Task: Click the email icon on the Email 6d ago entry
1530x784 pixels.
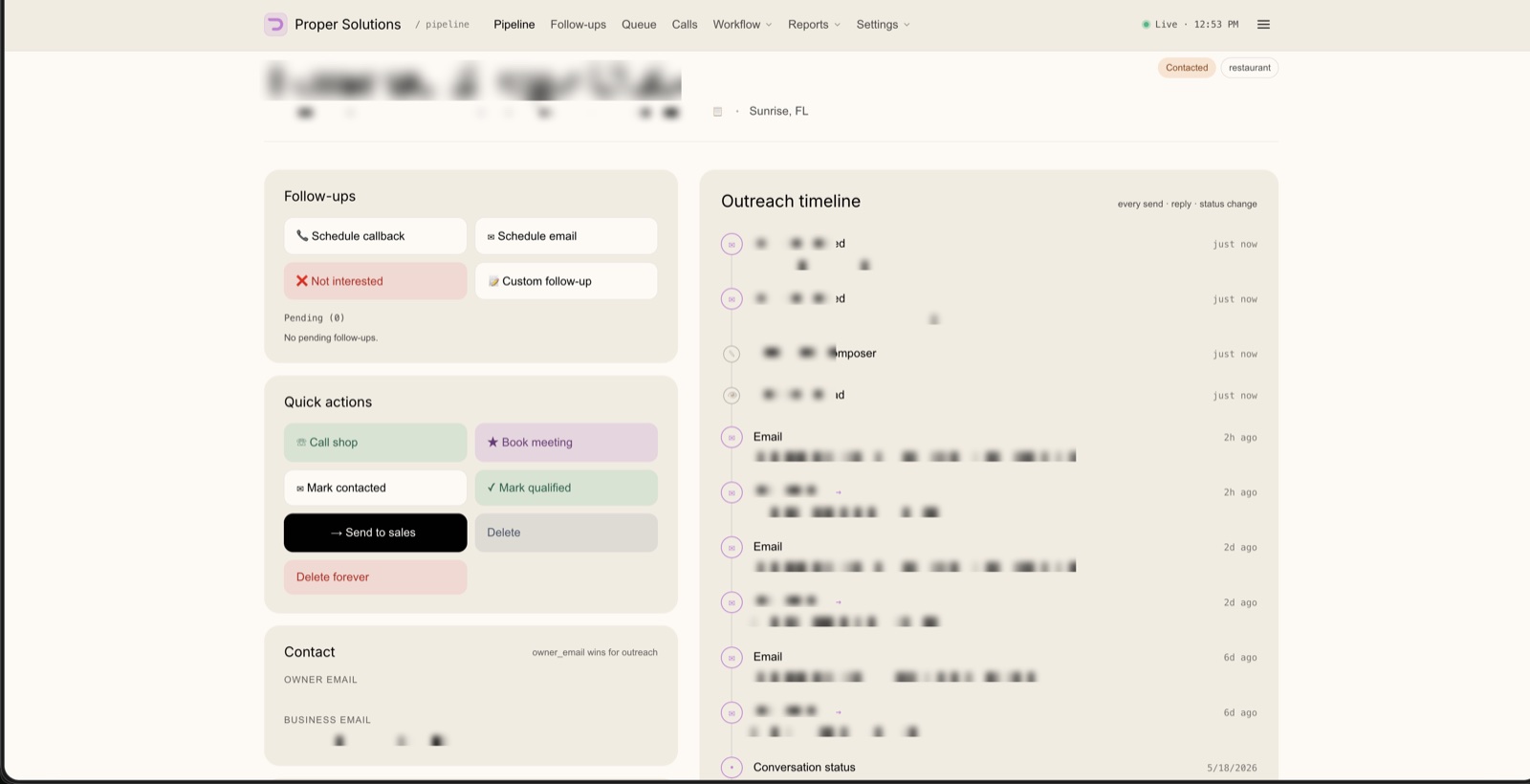Action: tap(732, 658)
